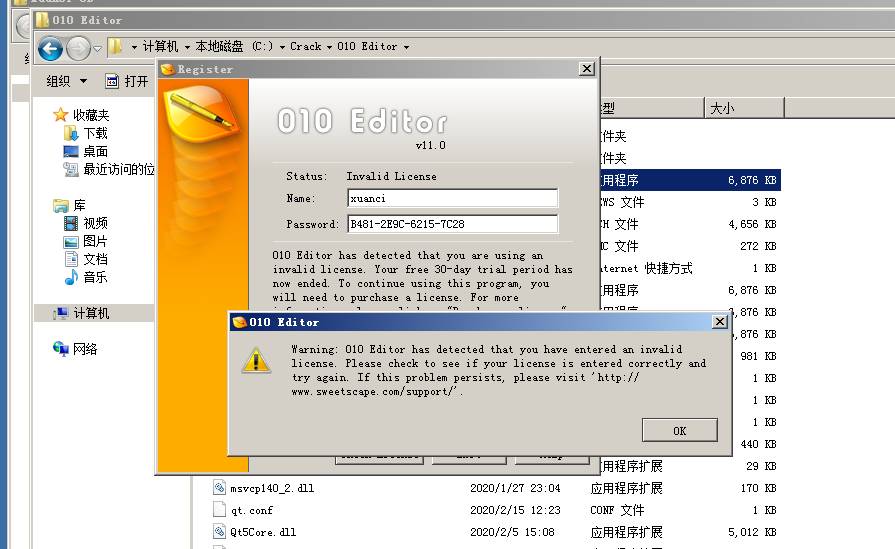895x549 pixels.
Task: Click the 音乐 music note icon
Action: point(71,277)
